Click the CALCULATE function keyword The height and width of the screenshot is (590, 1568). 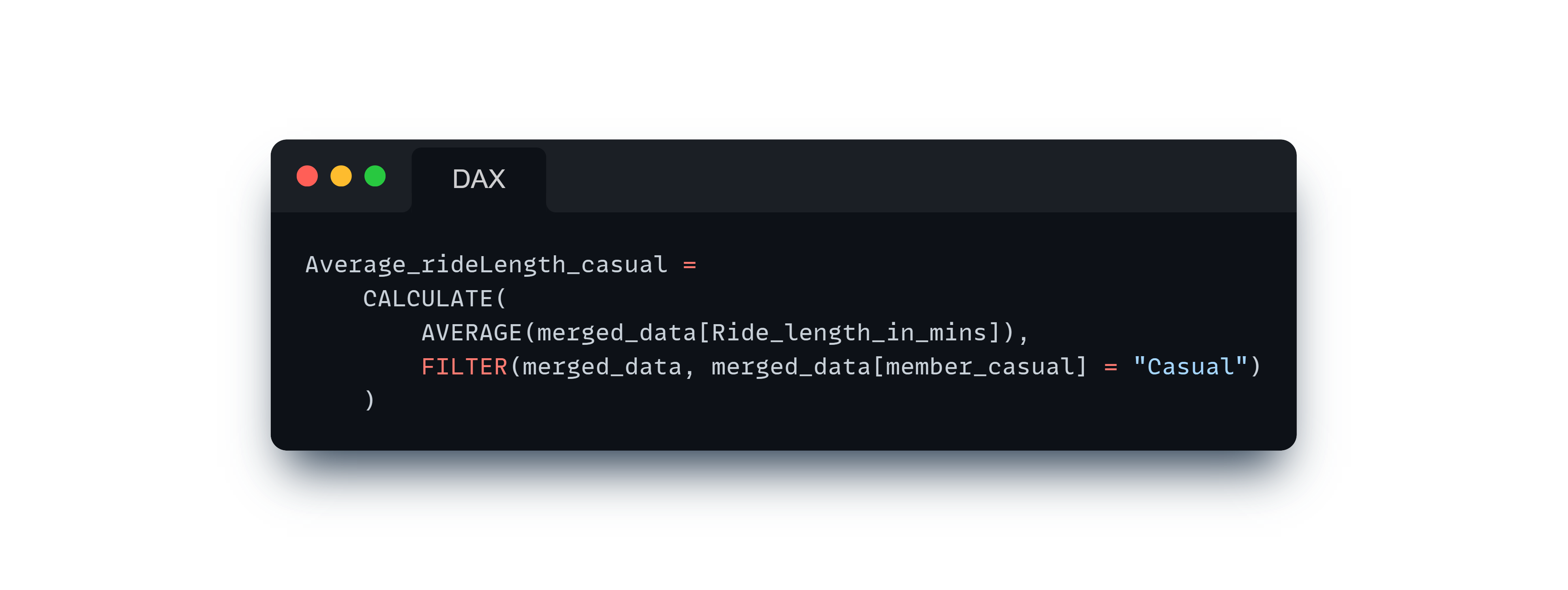coord(428,299)
